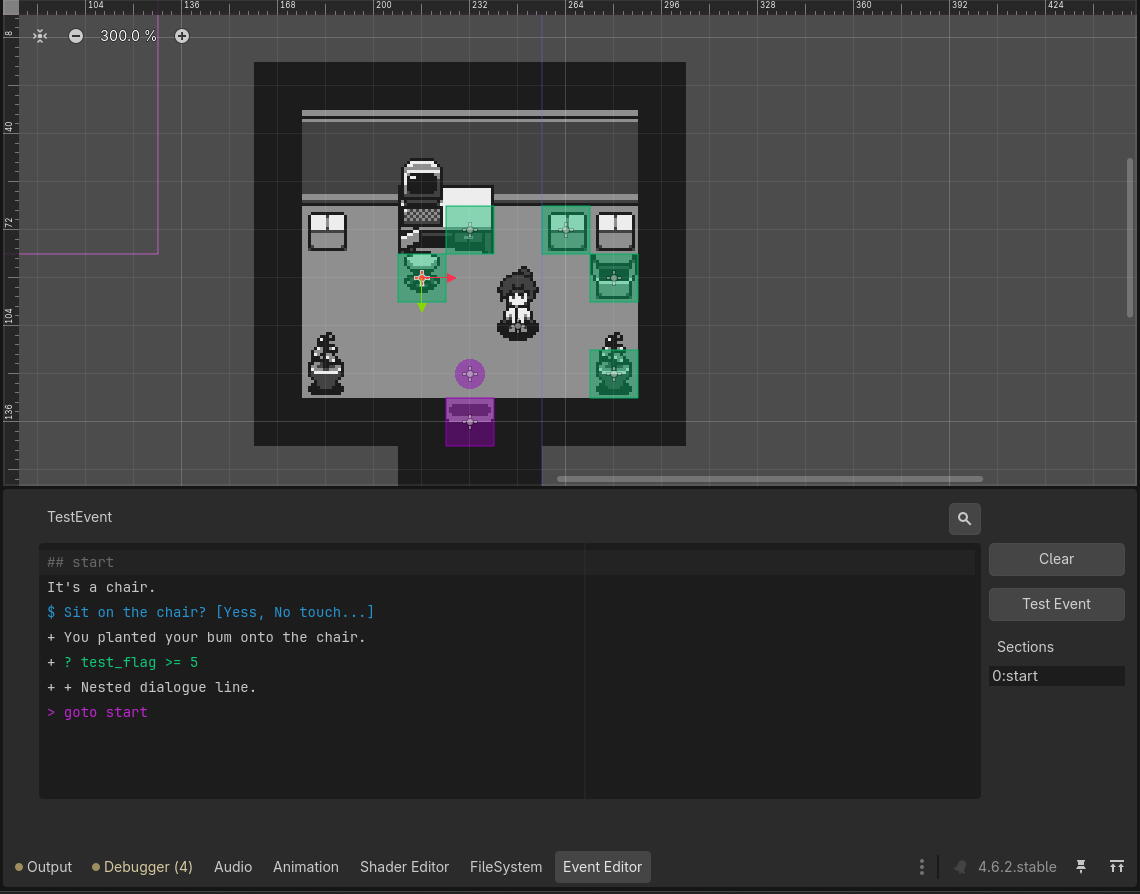1140x894 pixels.
Task: Open the Output tab
Action: coord(44,867)
